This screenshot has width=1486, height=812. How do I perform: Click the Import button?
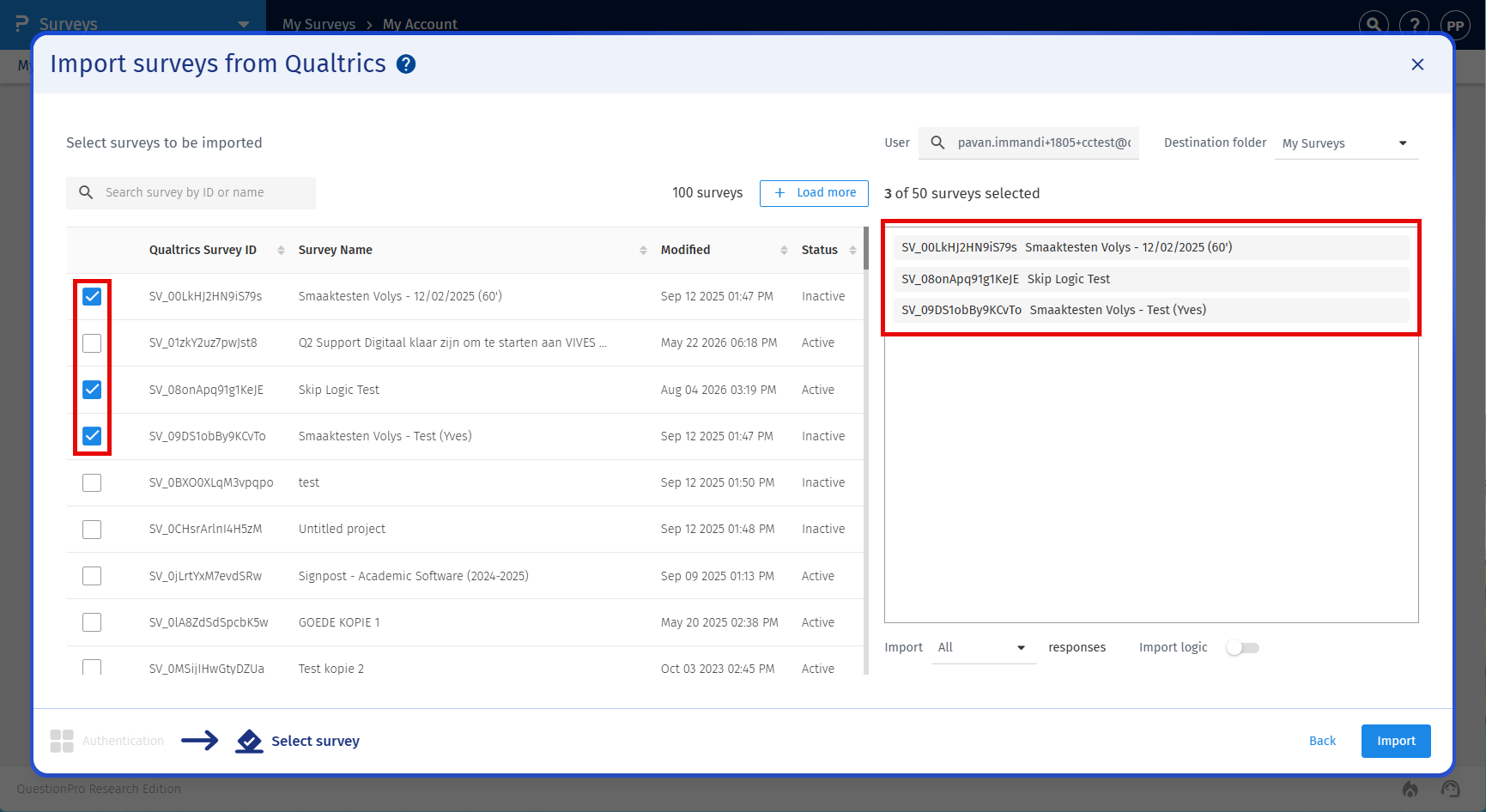[x=1396, y=741]
